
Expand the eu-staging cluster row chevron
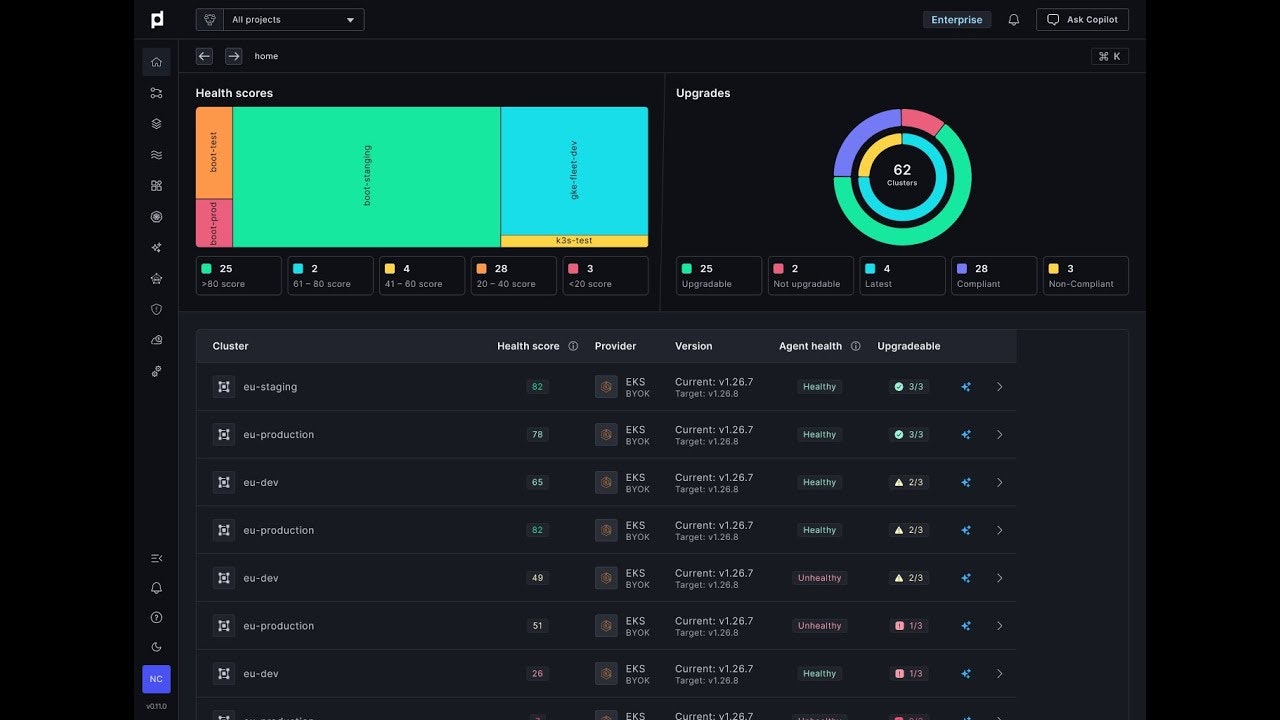[x=999, y=387]
